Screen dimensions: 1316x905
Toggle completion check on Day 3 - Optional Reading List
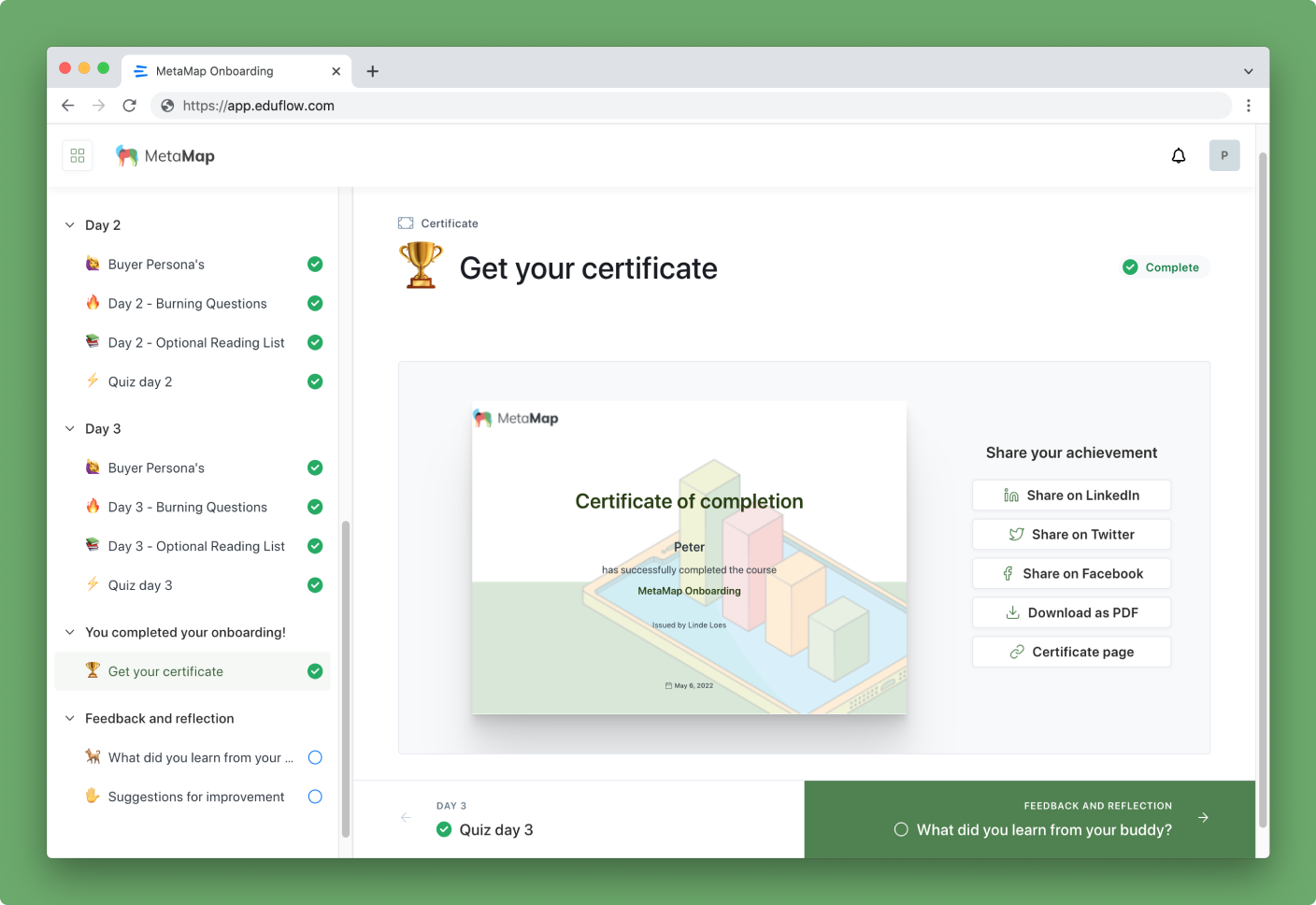click(315, 547)
